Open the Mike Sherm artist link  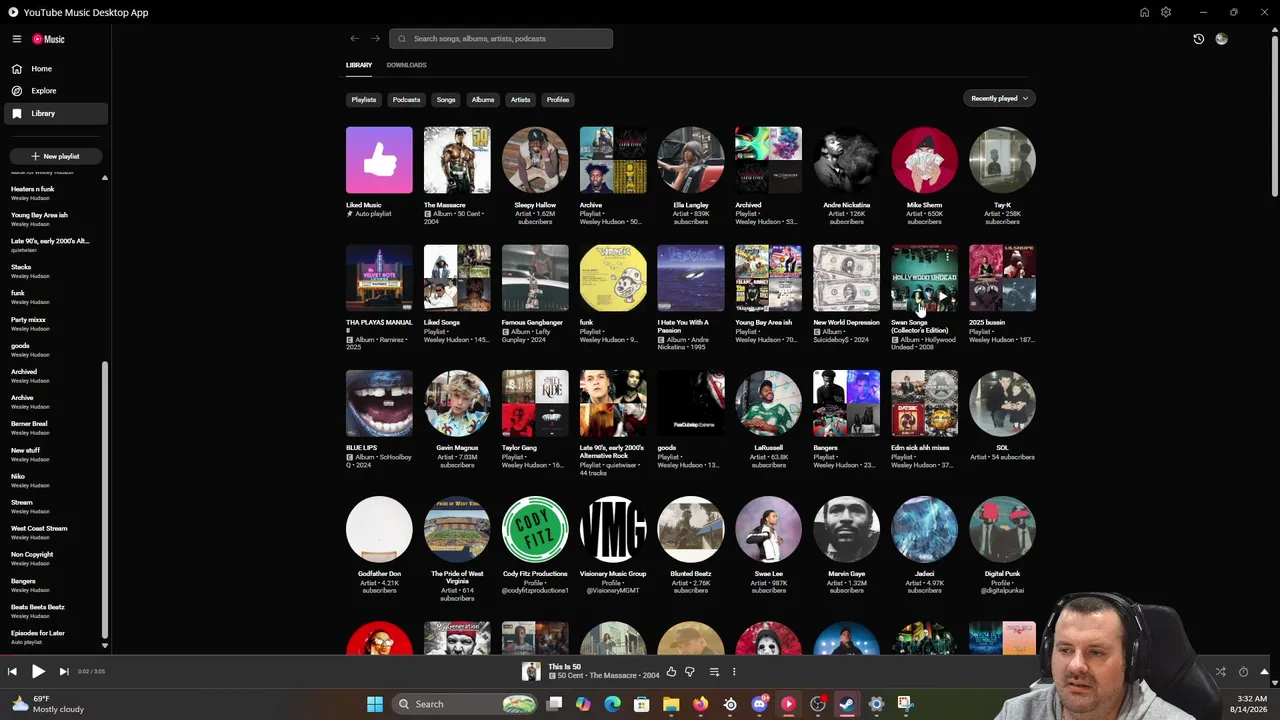pos(924,205)
